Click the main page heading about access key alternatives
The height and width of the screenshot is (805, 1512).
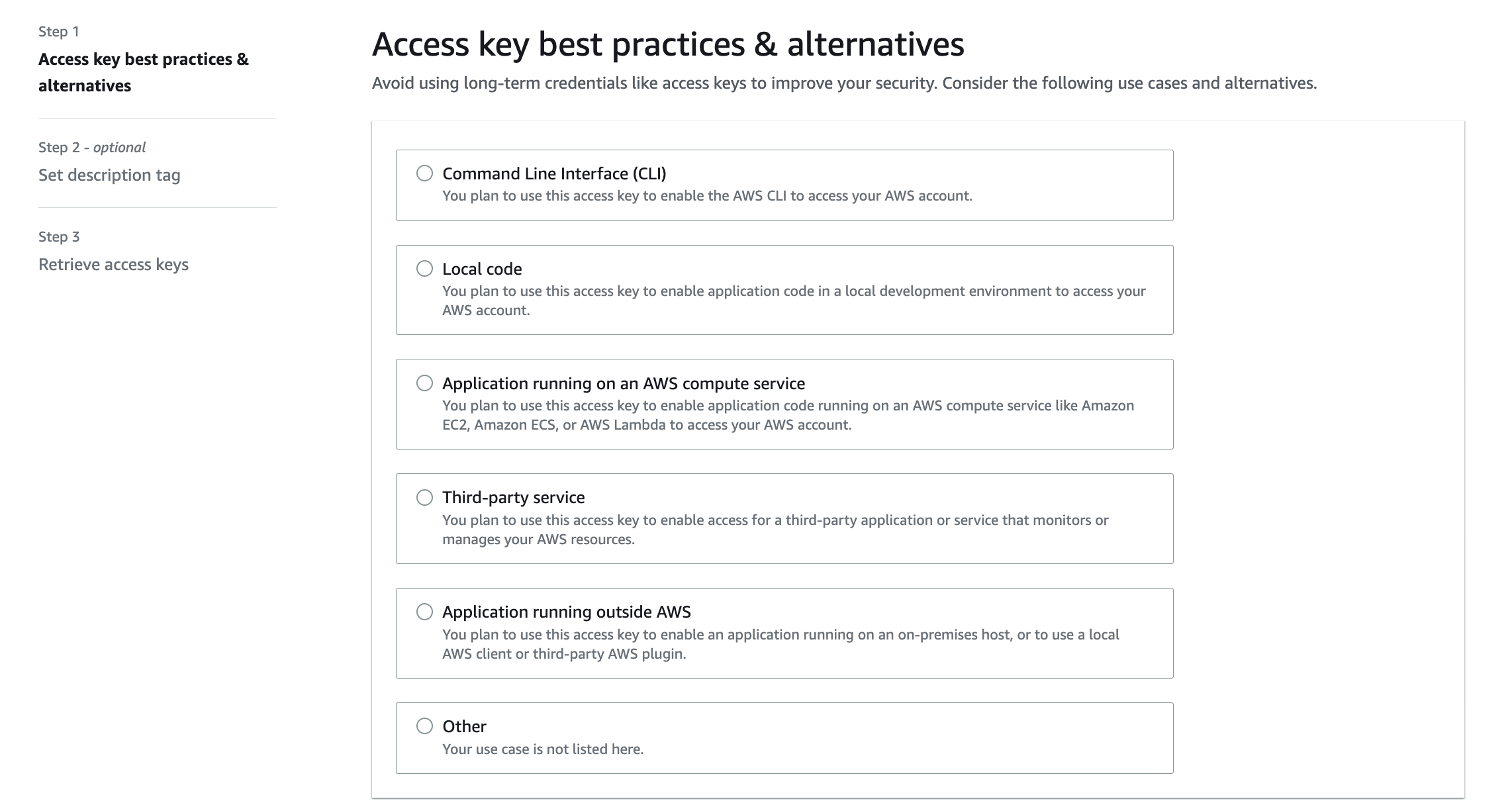pyautogui.click(x=668, y=44)
